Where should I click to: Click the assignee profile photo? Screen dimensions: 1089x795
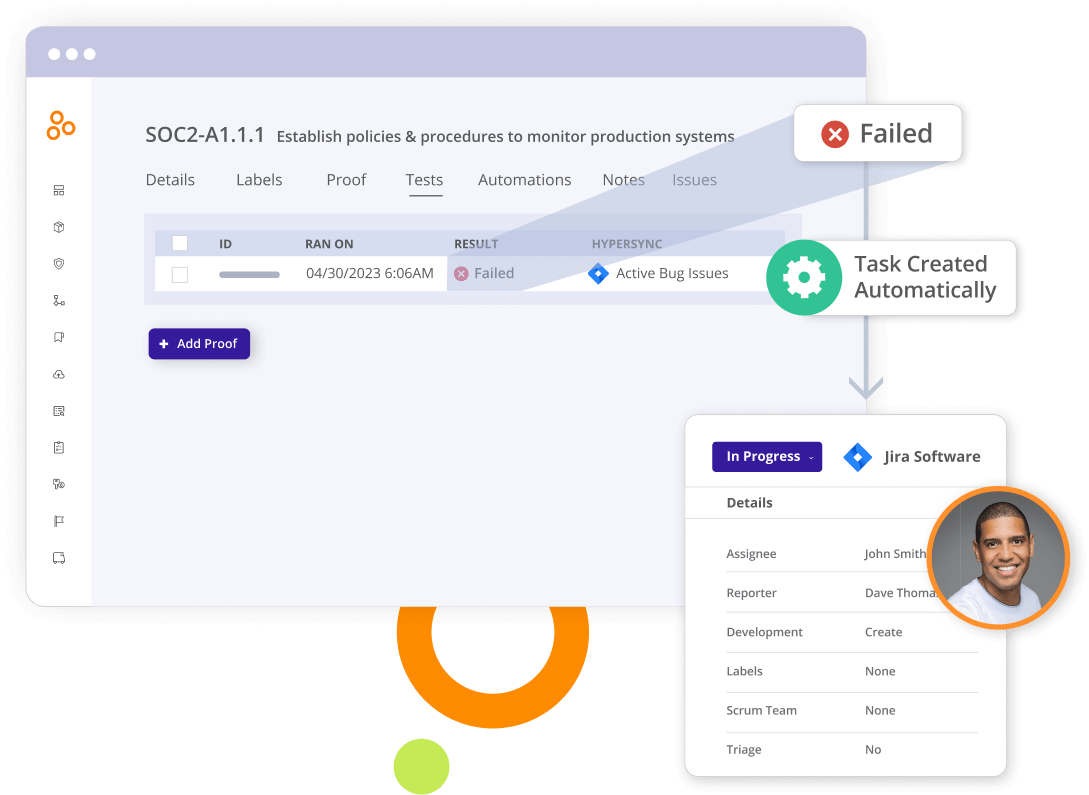(x=998, y=558)
